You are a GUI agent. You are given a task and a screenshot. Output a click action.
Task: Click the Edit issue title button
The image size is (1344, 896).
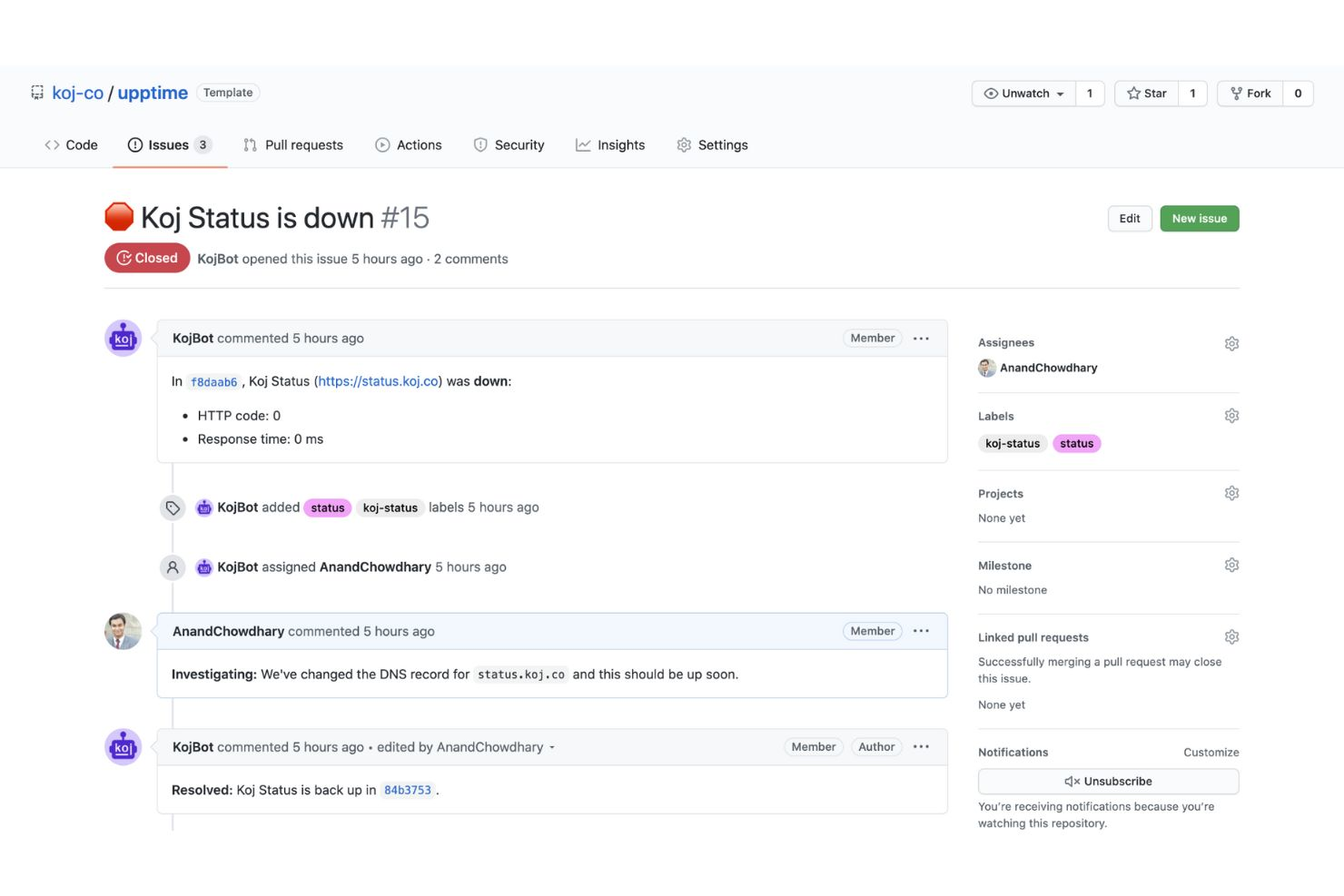coord(1130,219)
